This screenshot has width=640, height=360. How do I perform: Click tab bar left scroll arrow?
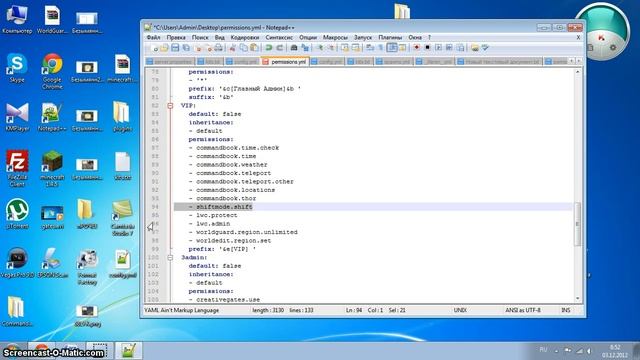572,61
